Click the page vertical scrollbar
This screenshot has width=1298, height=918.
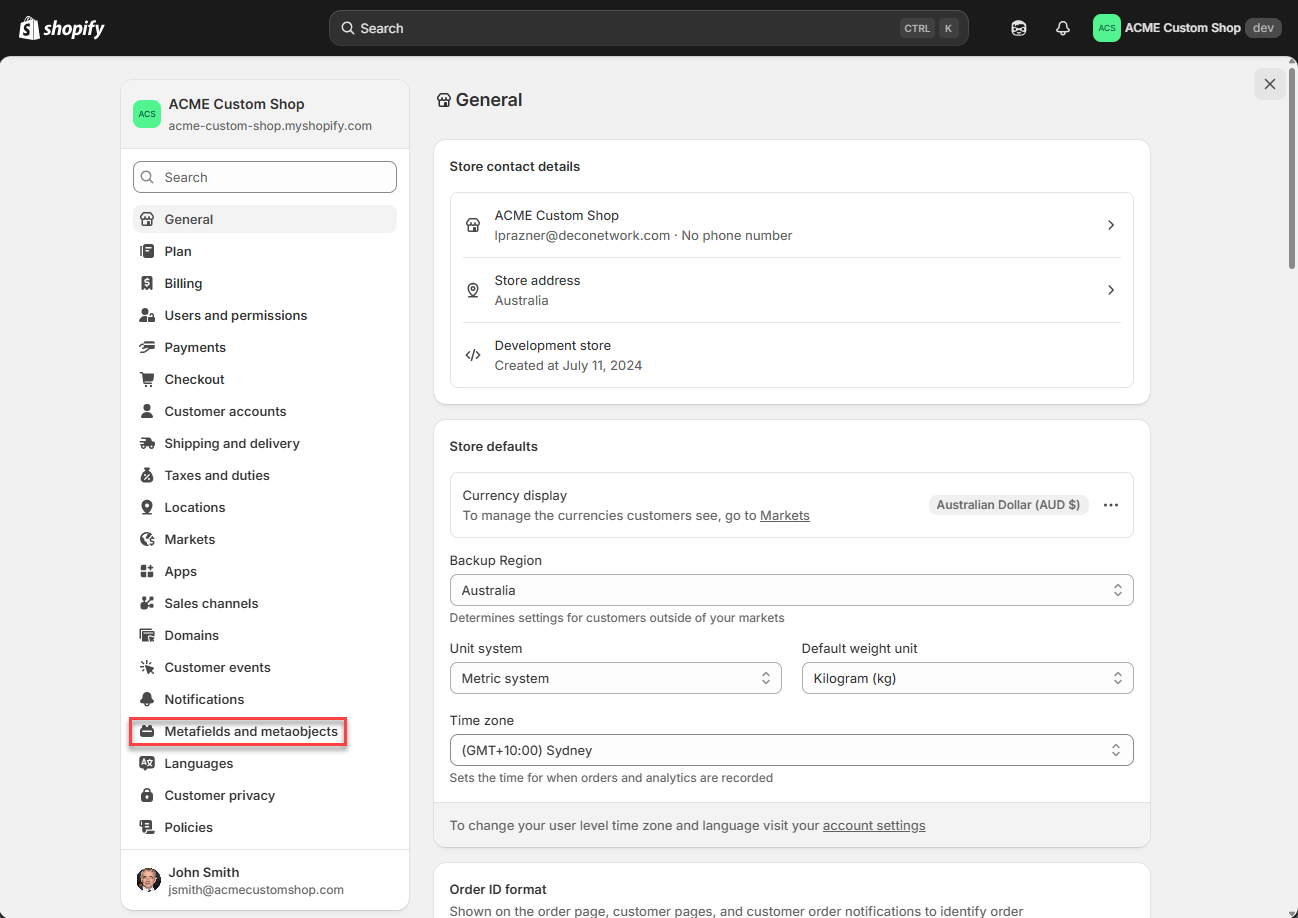point(1292,170)
